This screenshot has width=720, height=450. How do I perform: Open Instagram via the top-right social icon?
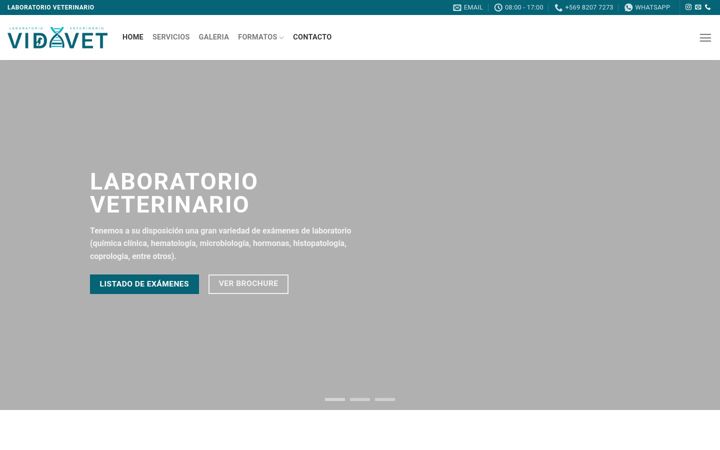coord(688,7)
